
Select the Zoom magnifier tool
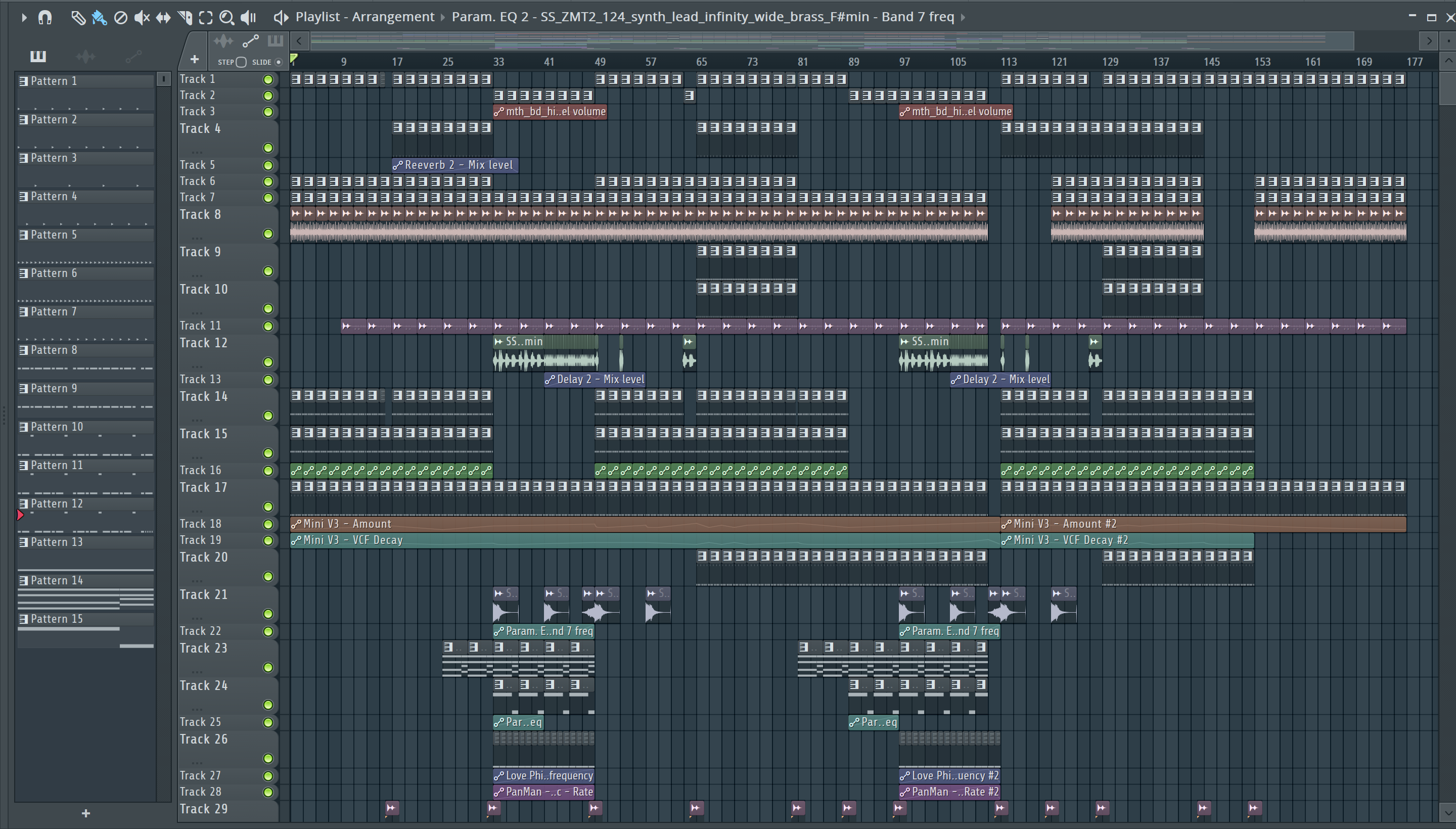(226, 18)
